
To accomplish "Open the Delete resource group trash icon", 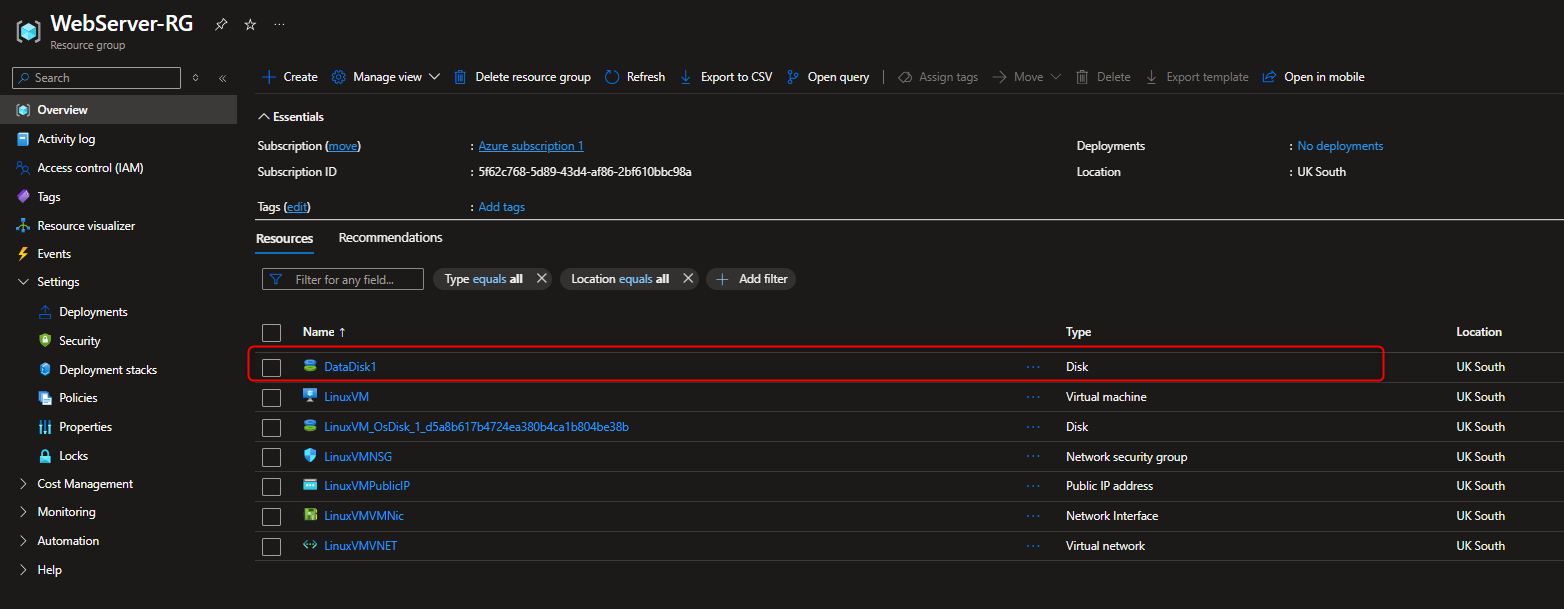I will pos(460,76).
